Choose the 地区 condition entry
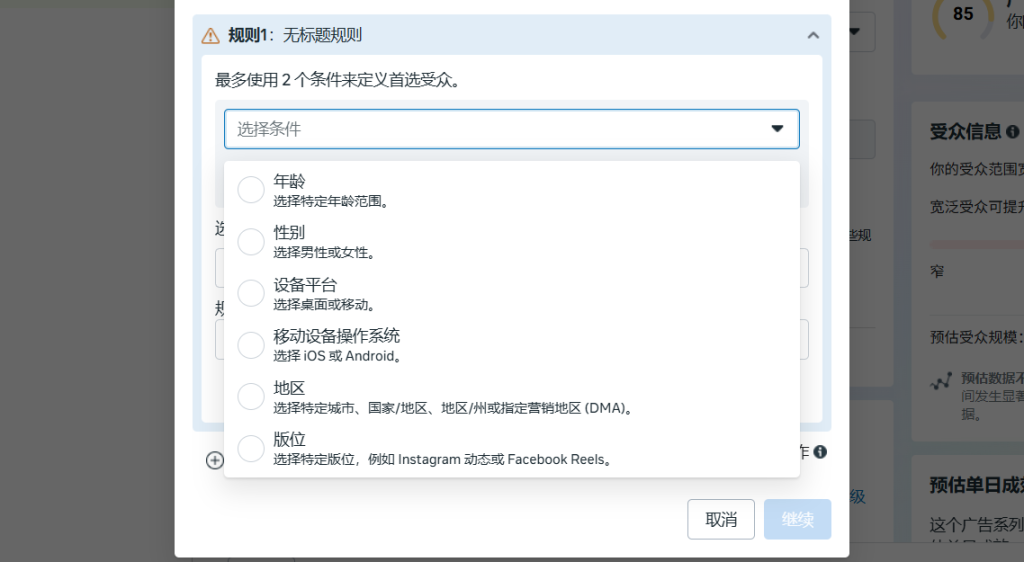The image size is (1024, 562). (x=453, y=397)
